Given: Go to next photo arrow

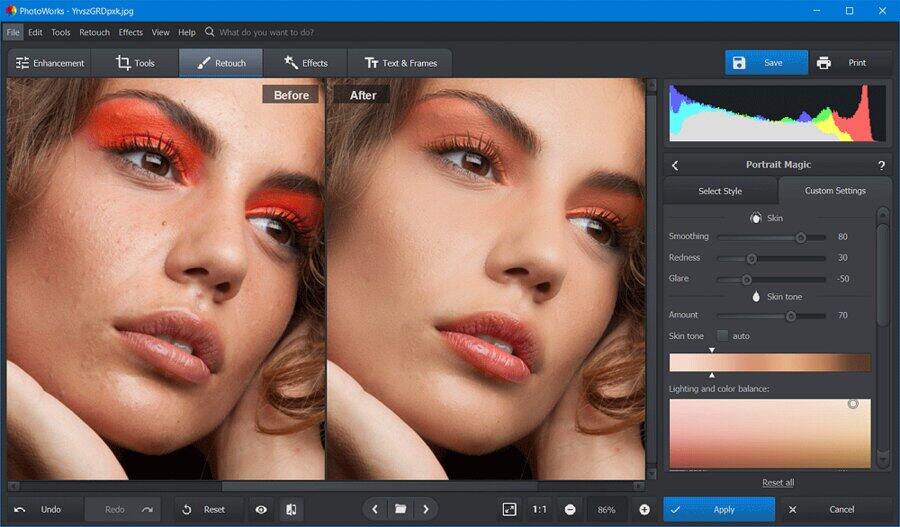Looking at the screenshot, I should pyautogui.click(x=425, y=509).
